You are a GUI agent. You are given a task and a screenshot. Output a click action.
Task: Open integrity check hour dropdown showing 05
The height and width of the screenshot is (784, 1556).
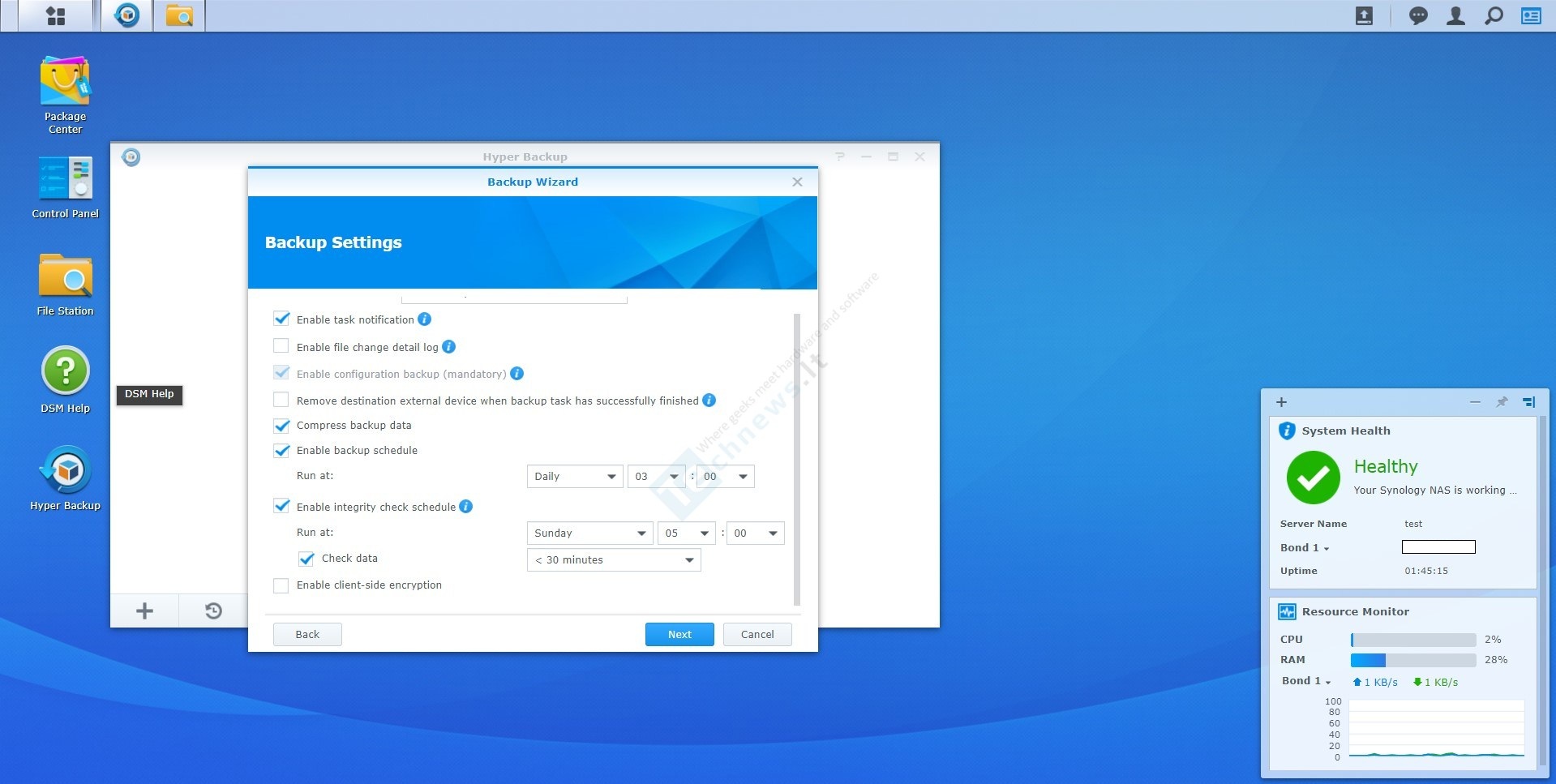pos(687,533)
